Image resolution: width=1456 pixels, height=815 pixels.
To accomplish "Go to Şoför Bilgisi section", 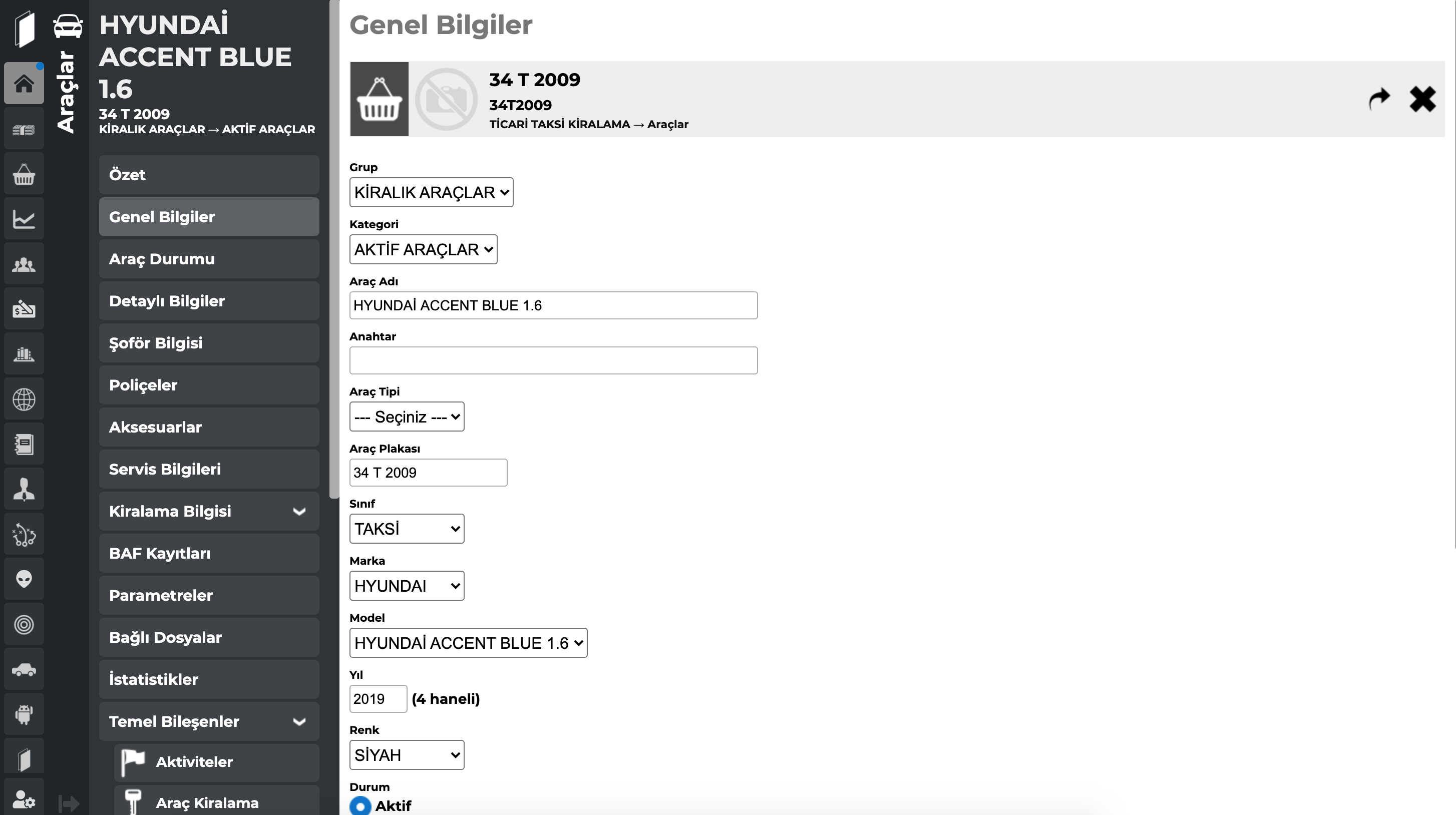I will pos(209,343).
